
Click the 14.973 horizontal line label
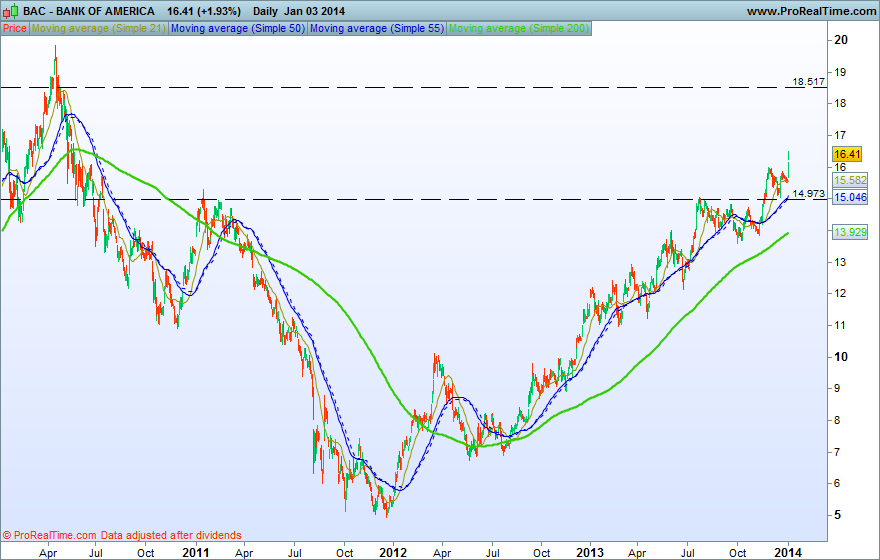[808, 194]
